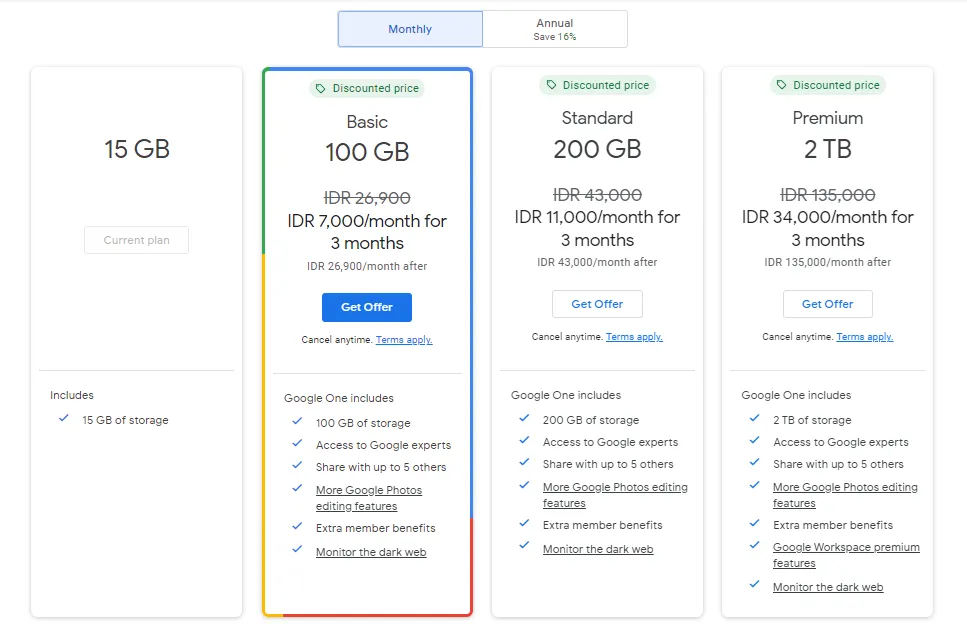Open Premium plan's Google Photos editing features link
967x624 pixels.
click(x=844, y=488)
